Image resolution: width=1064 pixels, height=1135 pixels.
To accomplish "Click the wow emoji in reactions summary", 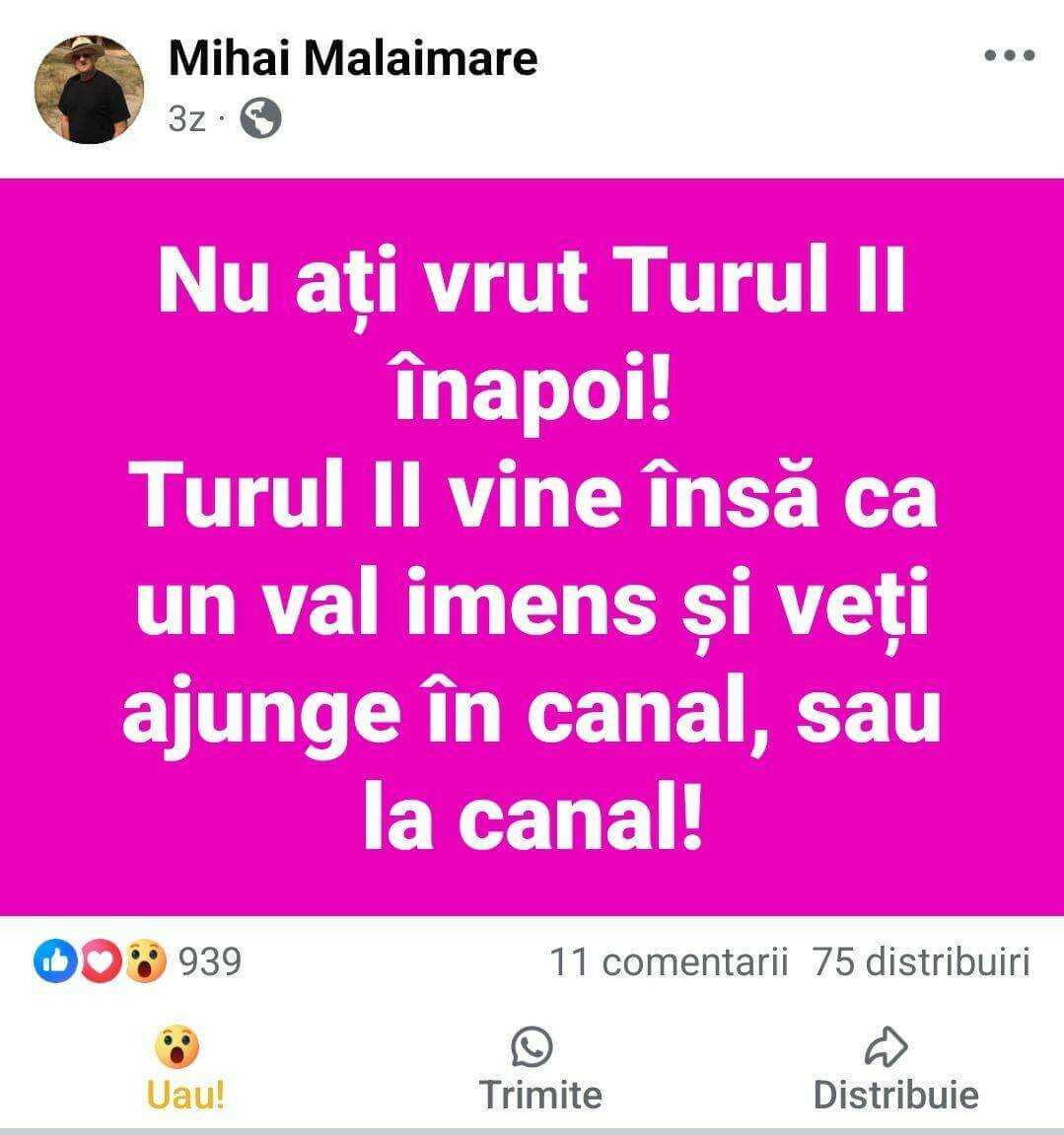I will [146, 960].
